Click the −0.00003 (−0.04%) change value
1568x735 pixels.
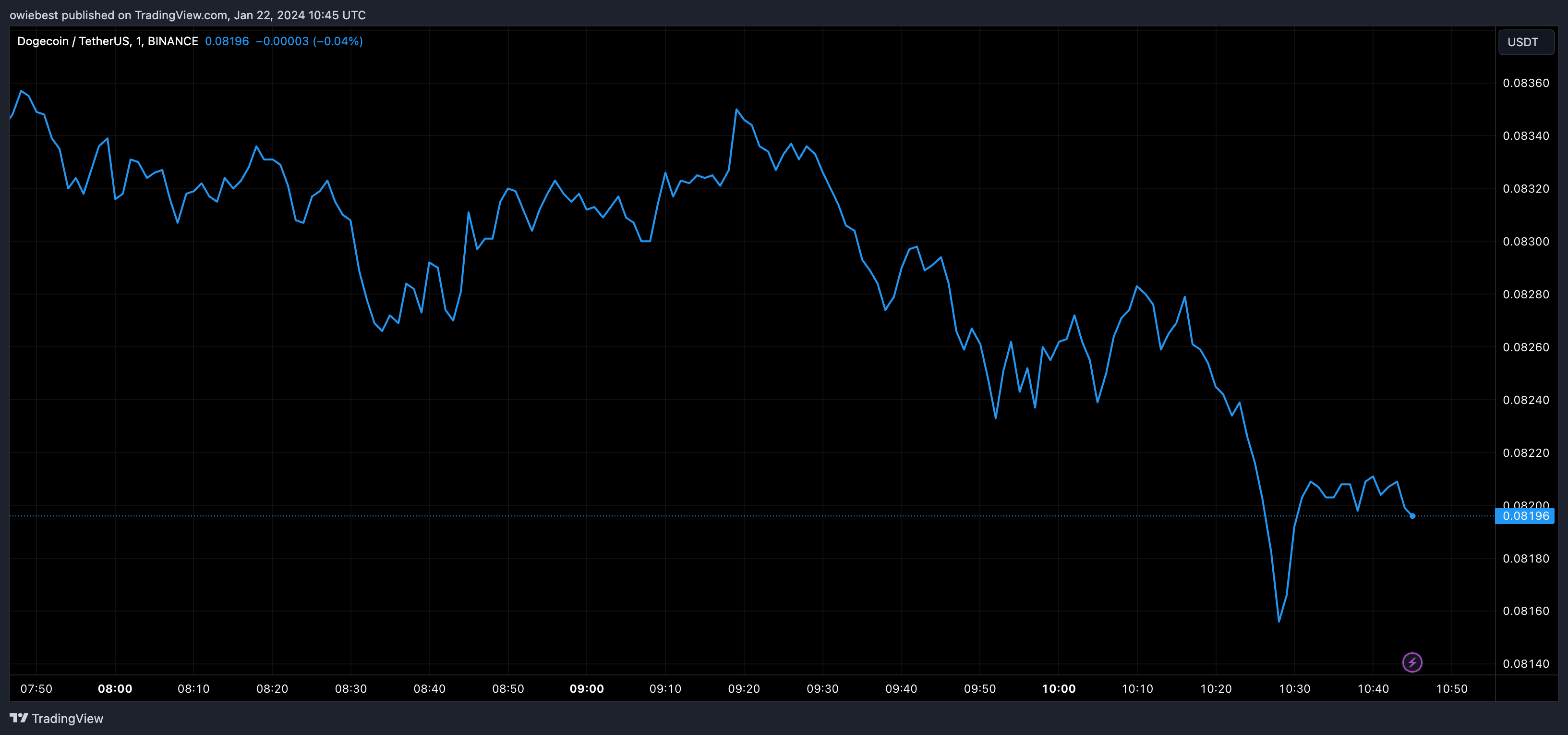[x=309, y=41]
